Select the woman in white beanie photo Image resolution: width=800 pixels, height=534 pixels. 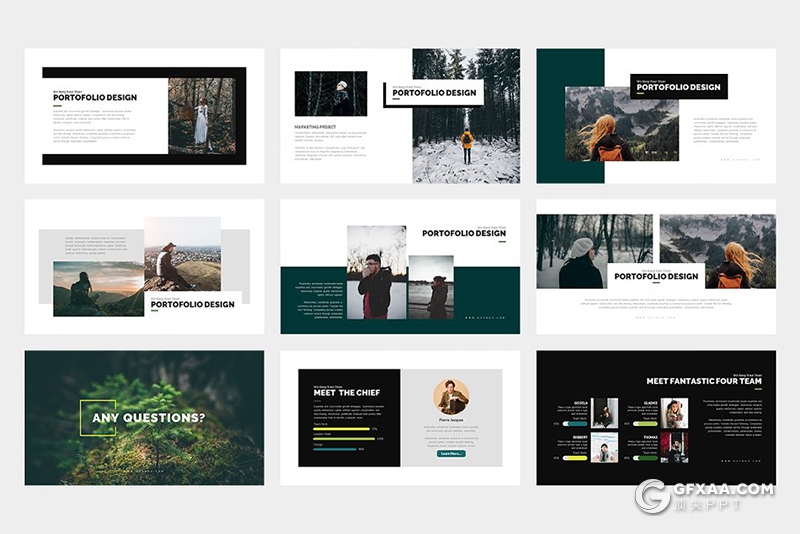tap(594, 251)
